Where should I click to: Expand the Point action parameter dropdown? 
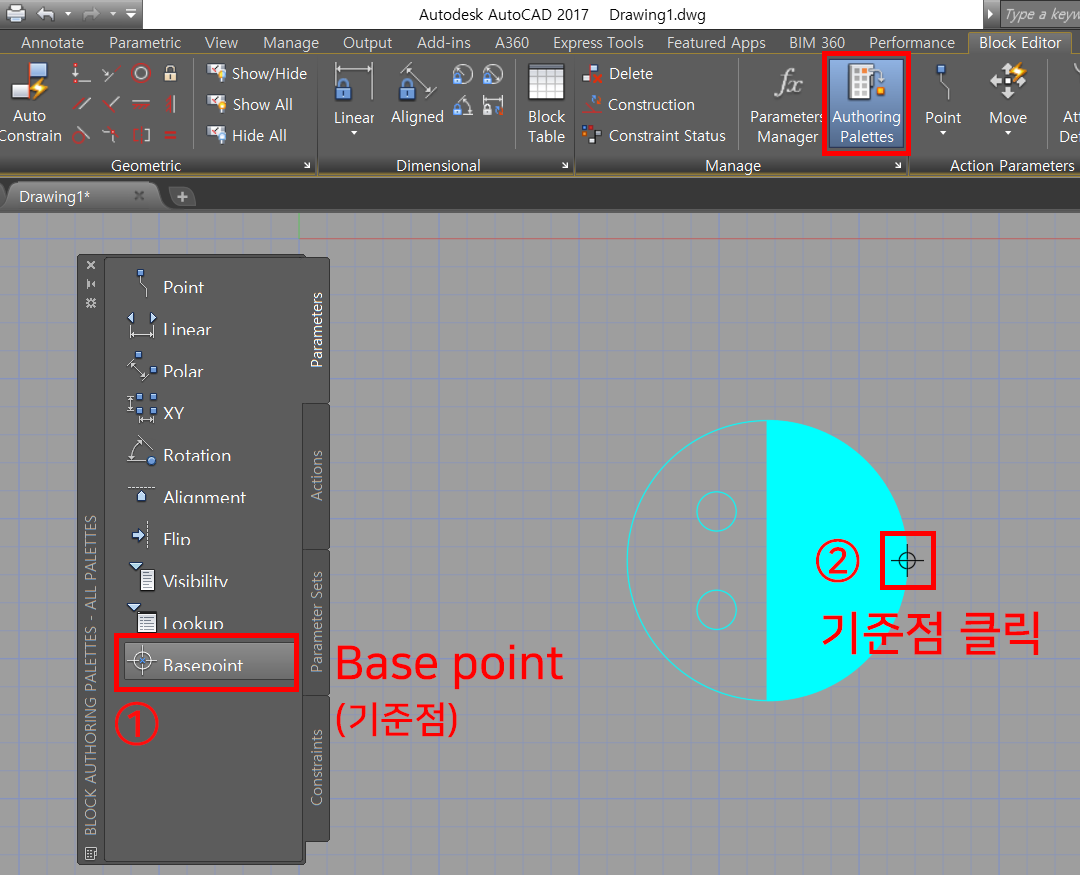click(x=943, y=134)
